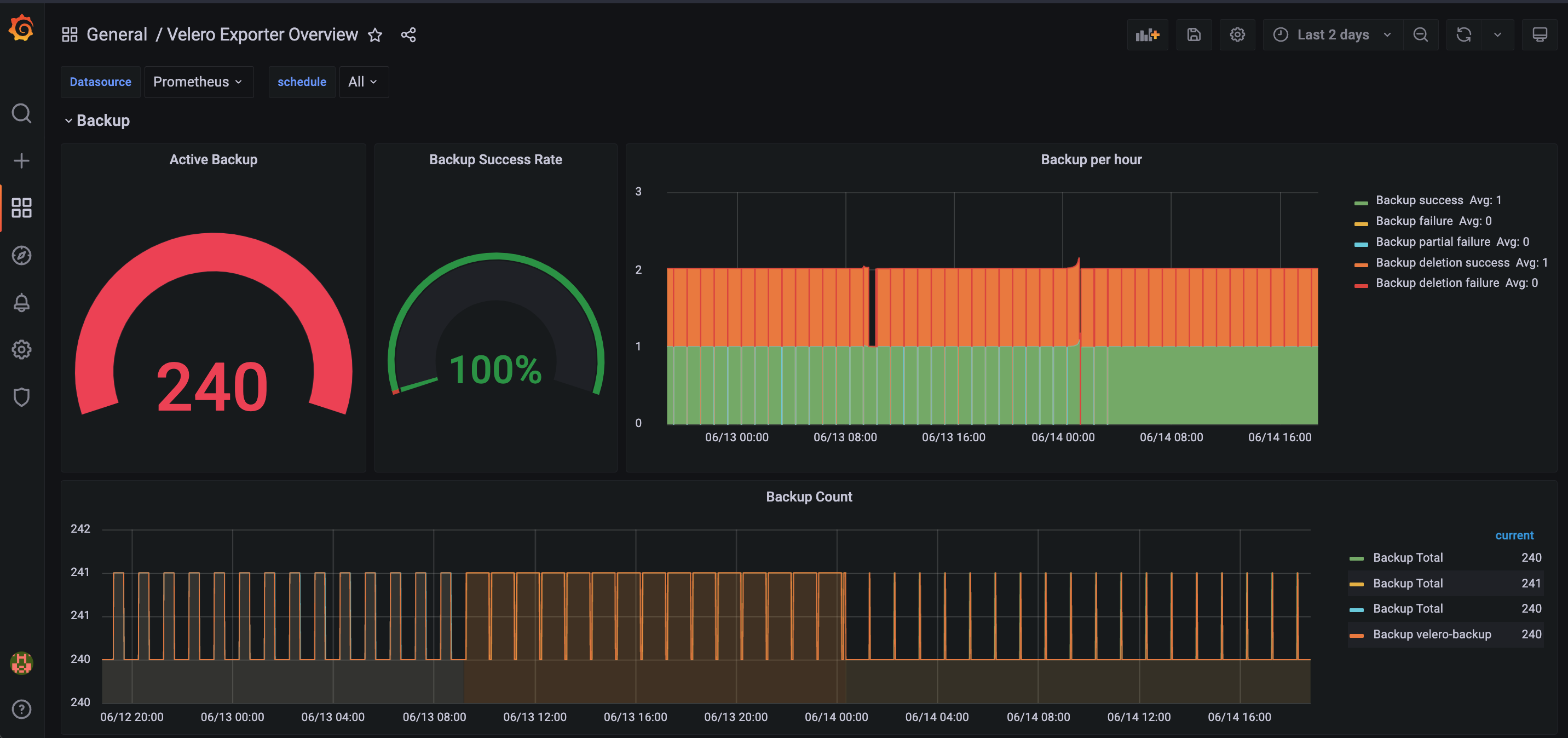
Task: Click Backup deletion success legend color swatch
Action: 1361,264
